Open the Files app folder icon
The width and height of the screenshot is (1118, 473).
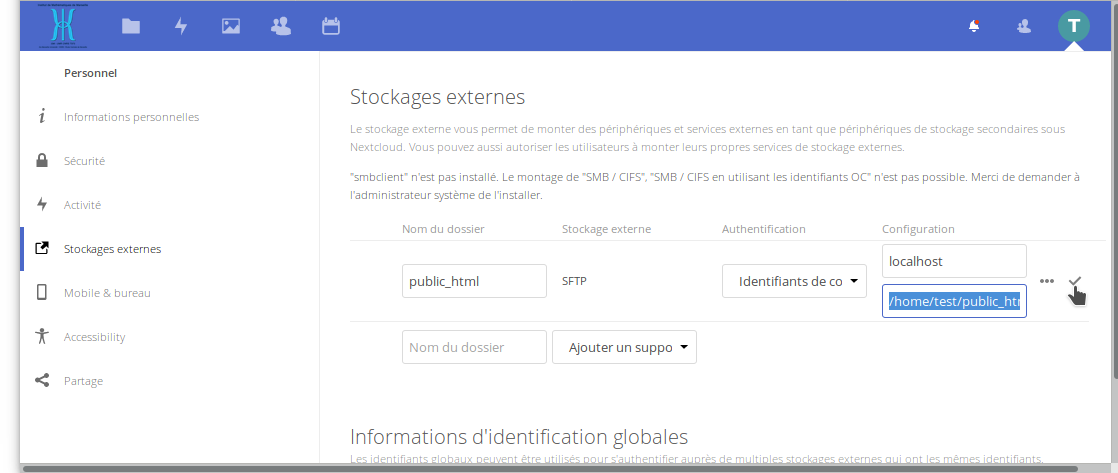click(x=131, y=27)
